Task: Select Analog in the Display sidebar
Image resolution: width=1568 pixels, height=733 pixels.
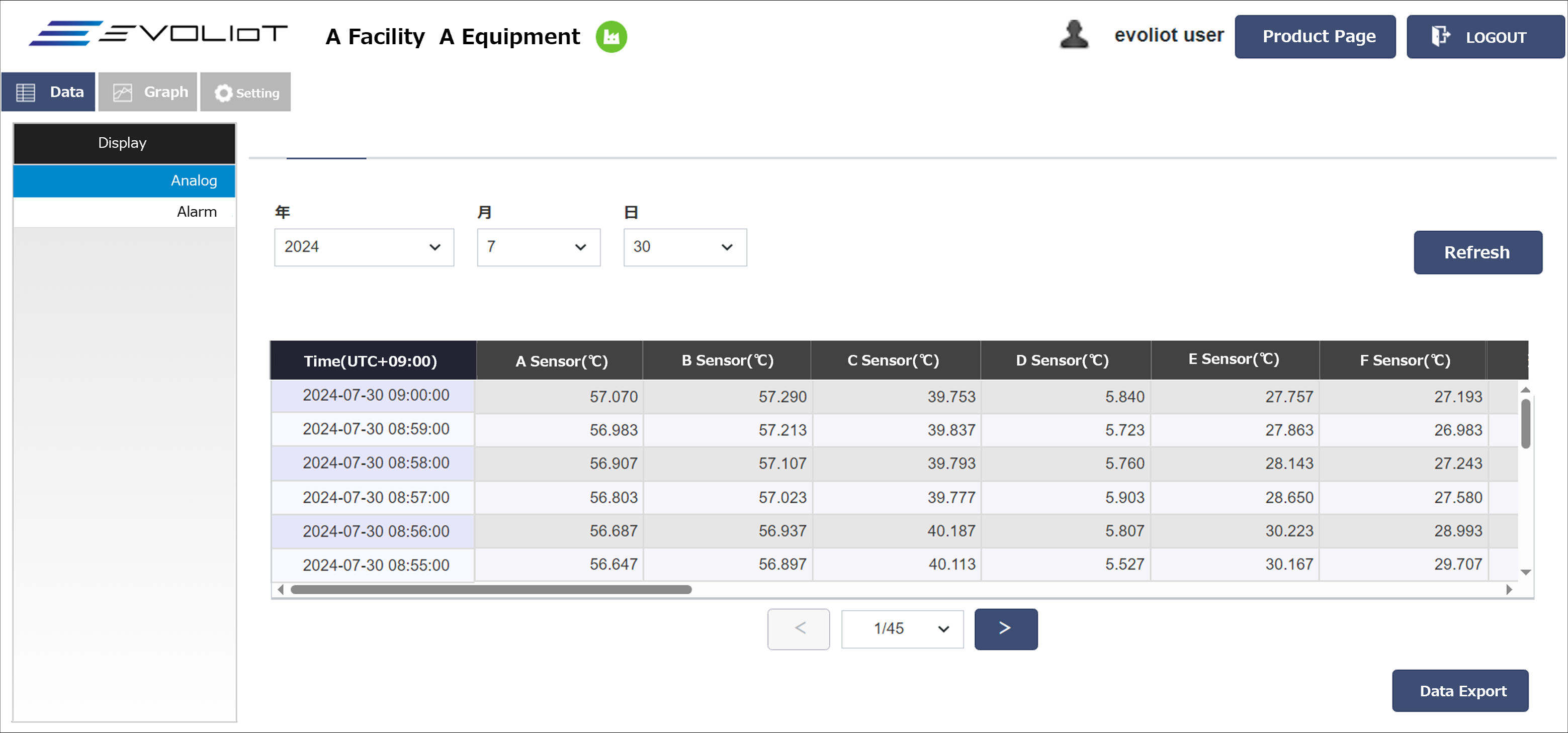Action: [124, 180]
